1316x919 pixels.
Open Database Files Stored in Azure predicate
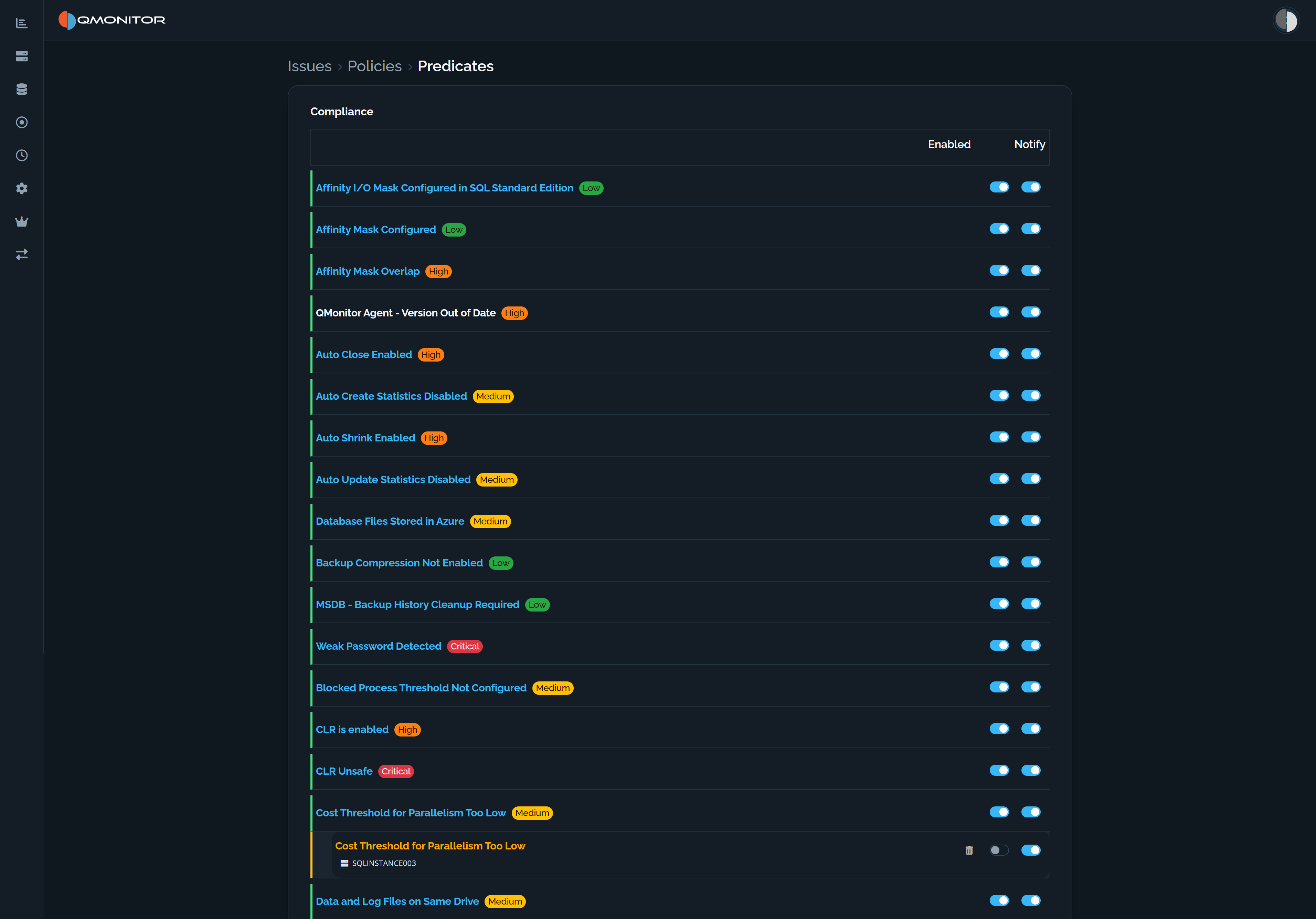tap(390, 521)
